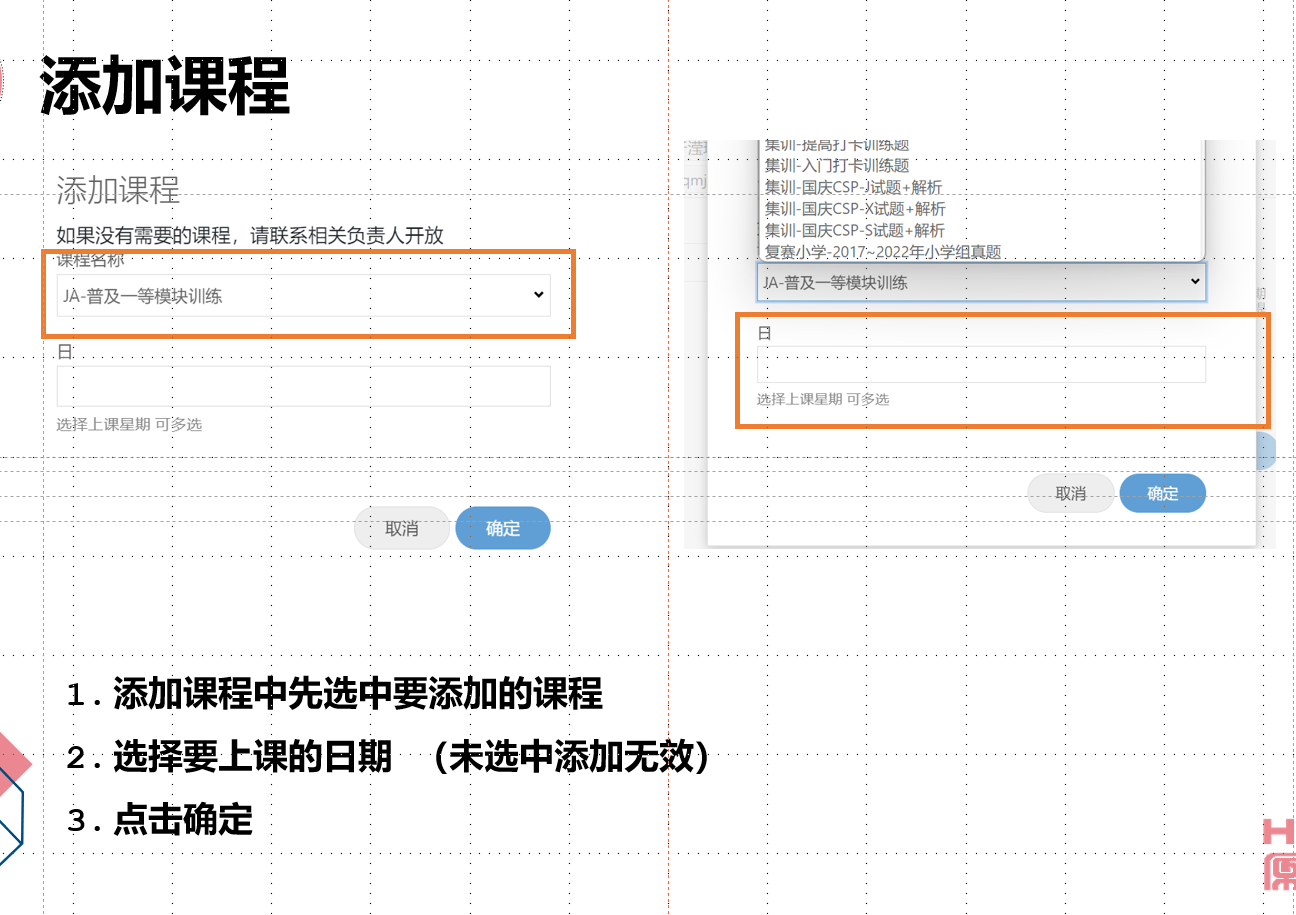1296x915 pixels.
Task: Focus the 日 field inside the right orange box
Action: tap(980, 364)
